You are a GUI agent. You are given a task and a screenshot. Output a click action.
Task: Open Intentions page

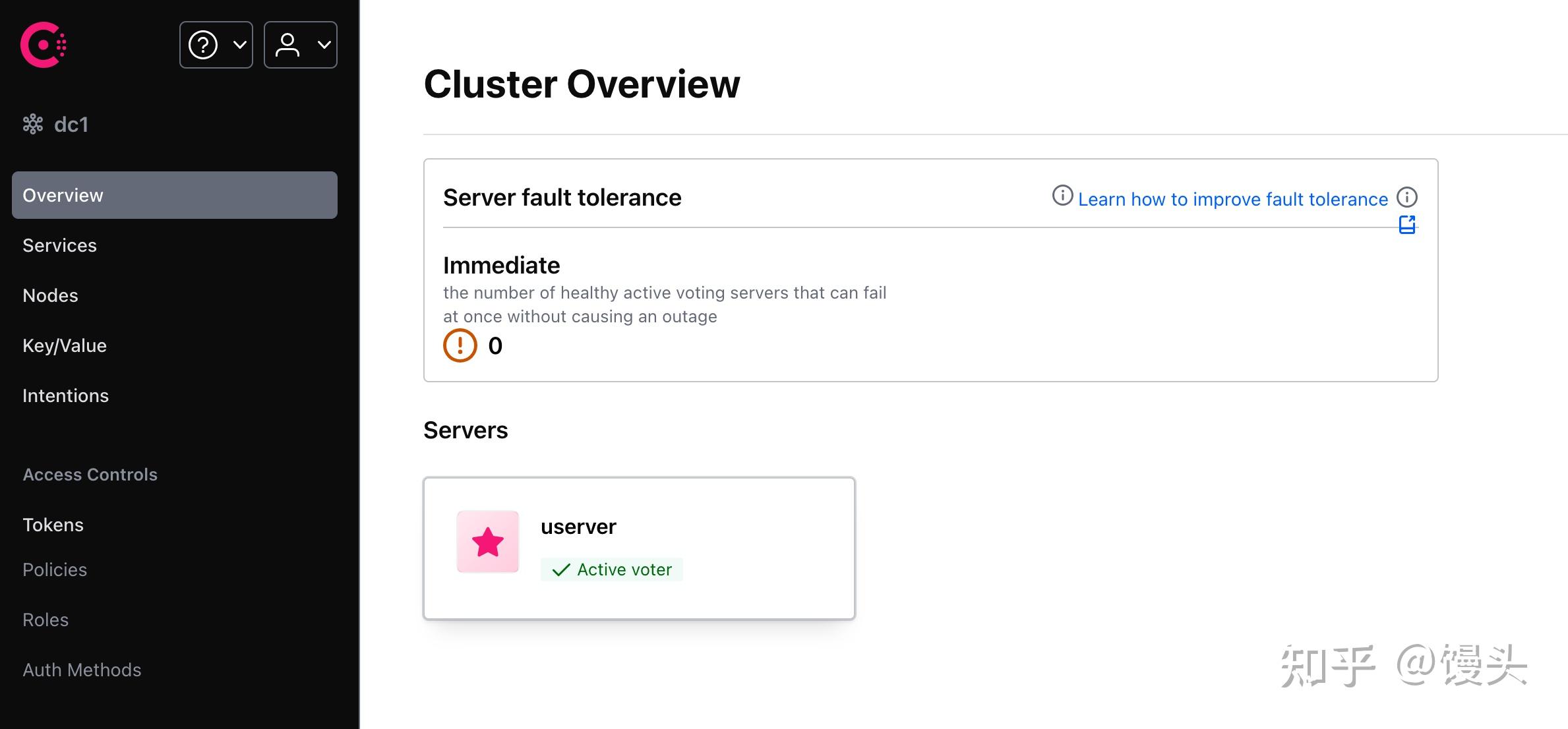click(65, 395)
